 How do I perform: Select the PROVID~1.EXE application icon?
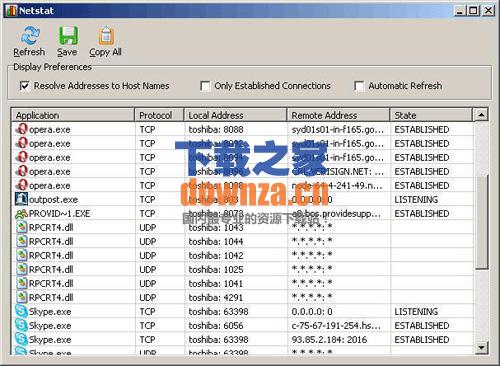coord(21,213)
